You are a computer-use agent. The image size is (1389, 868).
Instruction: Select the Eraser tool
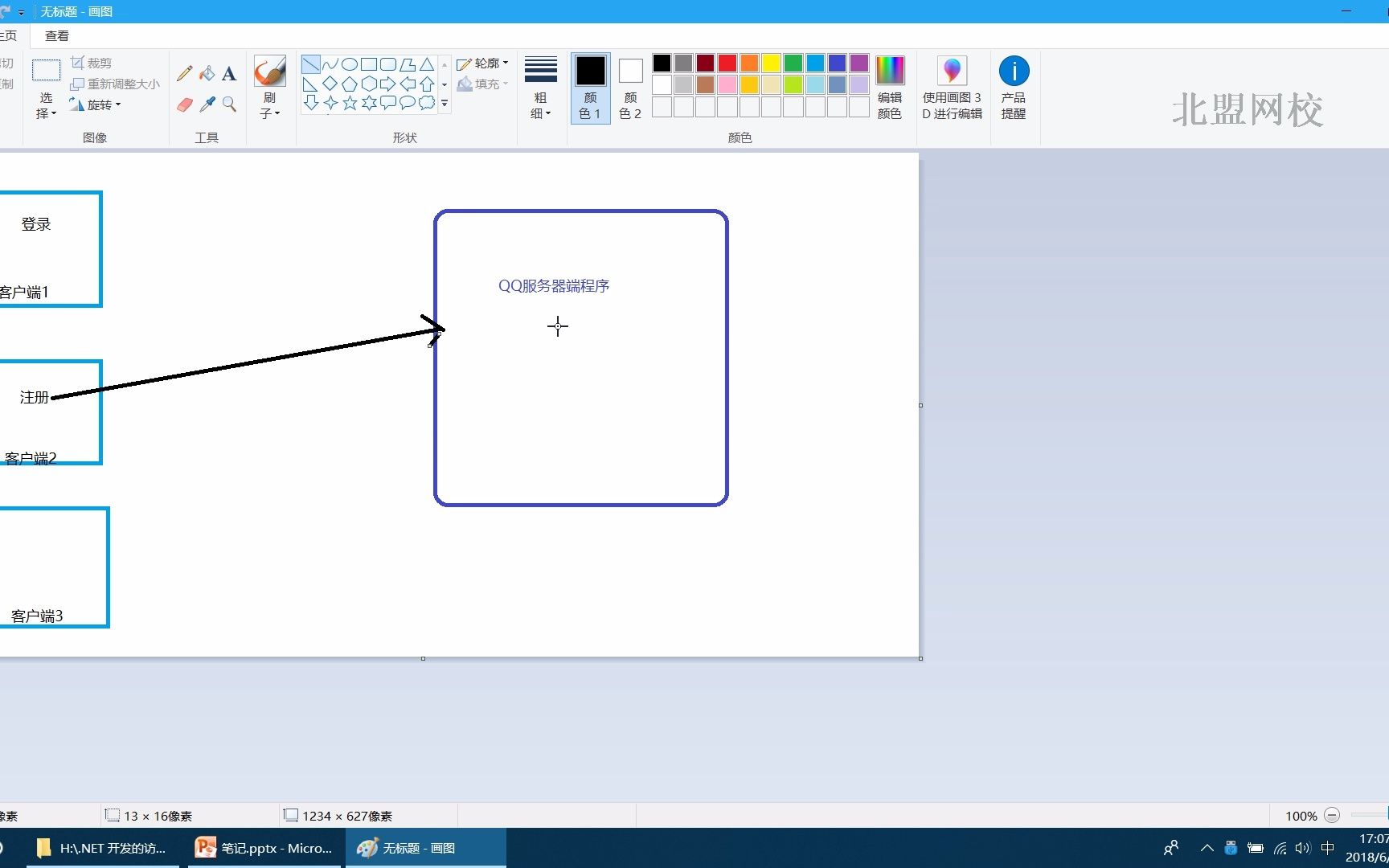click(184, 104)
